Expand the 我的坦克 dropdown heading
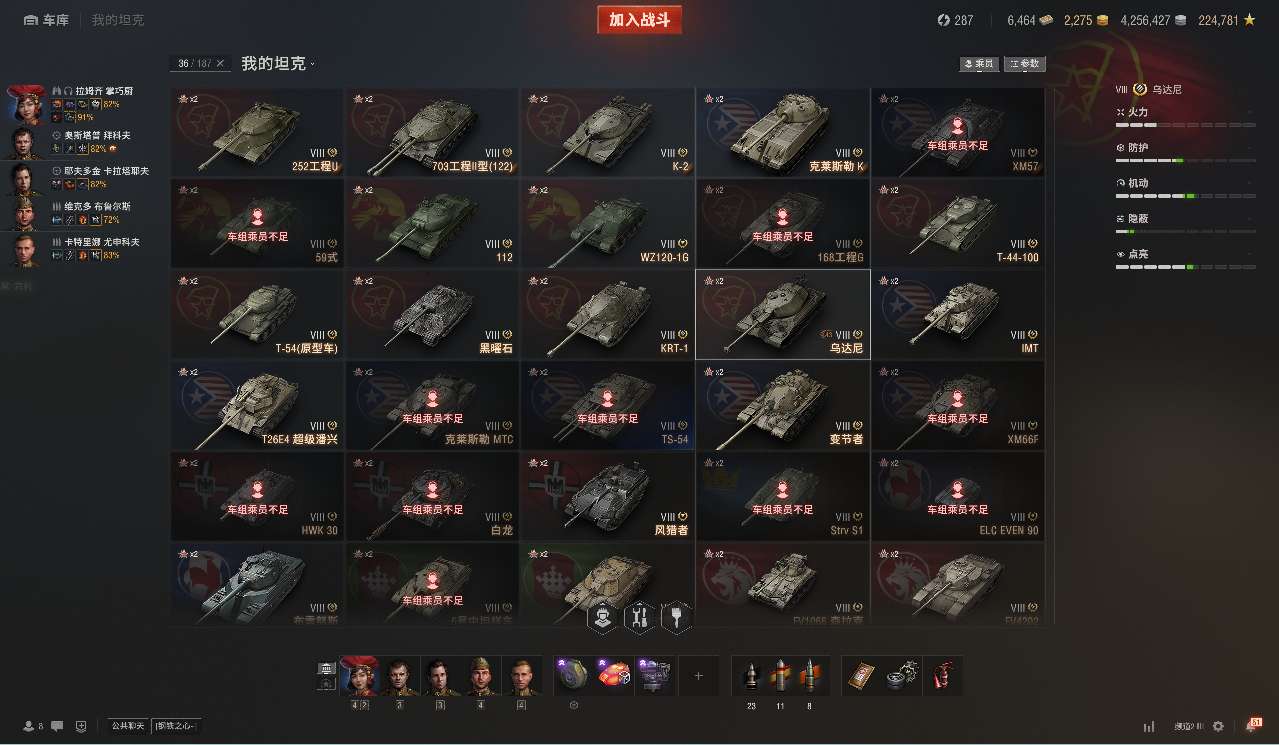The height and width of the screenshot is (745, 1279). [x=278, y=63]
